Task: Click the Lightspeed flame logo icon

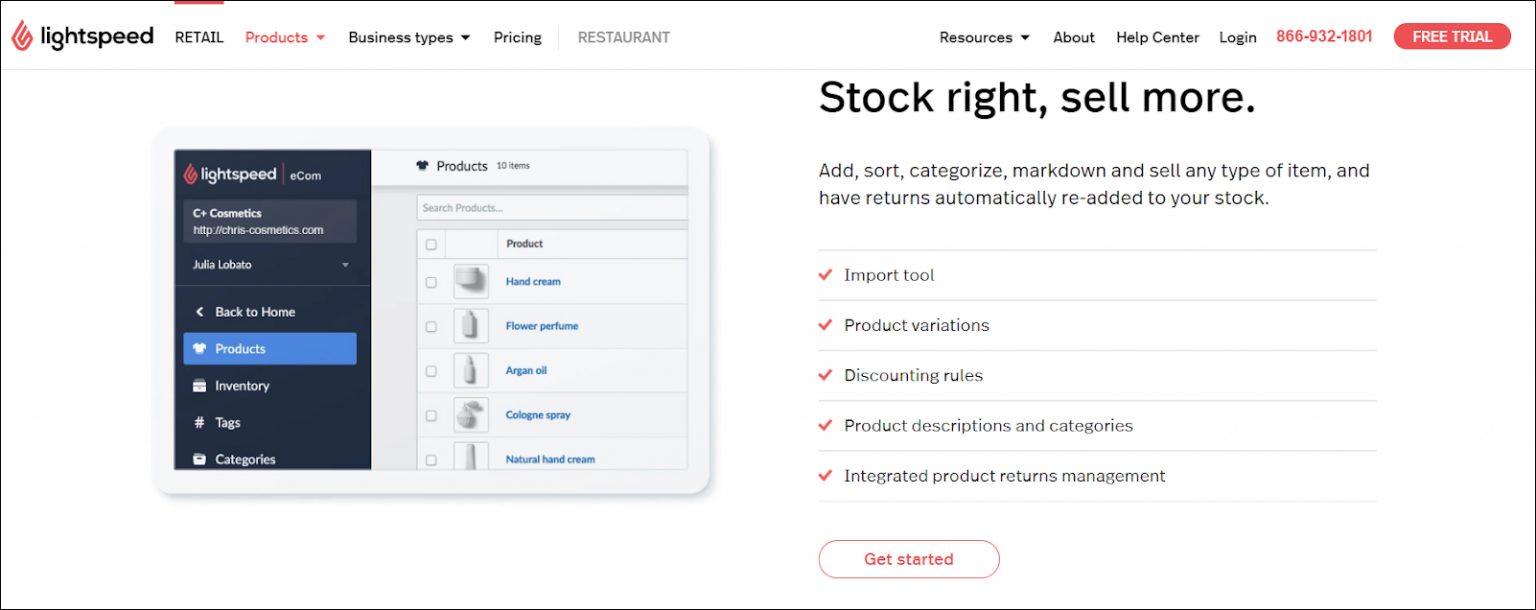Action: (22, 36)
